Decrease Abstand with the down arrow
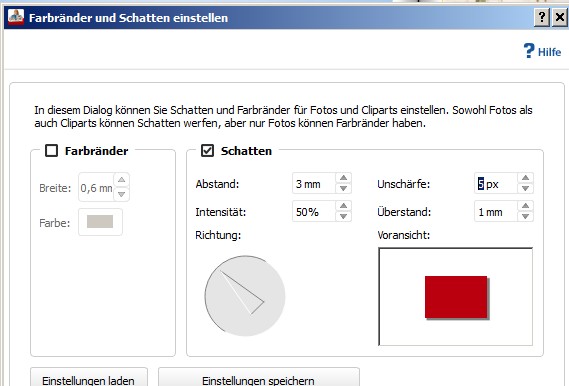The height and width of the screenshot is (386, 569). click(x=343, y=188)
